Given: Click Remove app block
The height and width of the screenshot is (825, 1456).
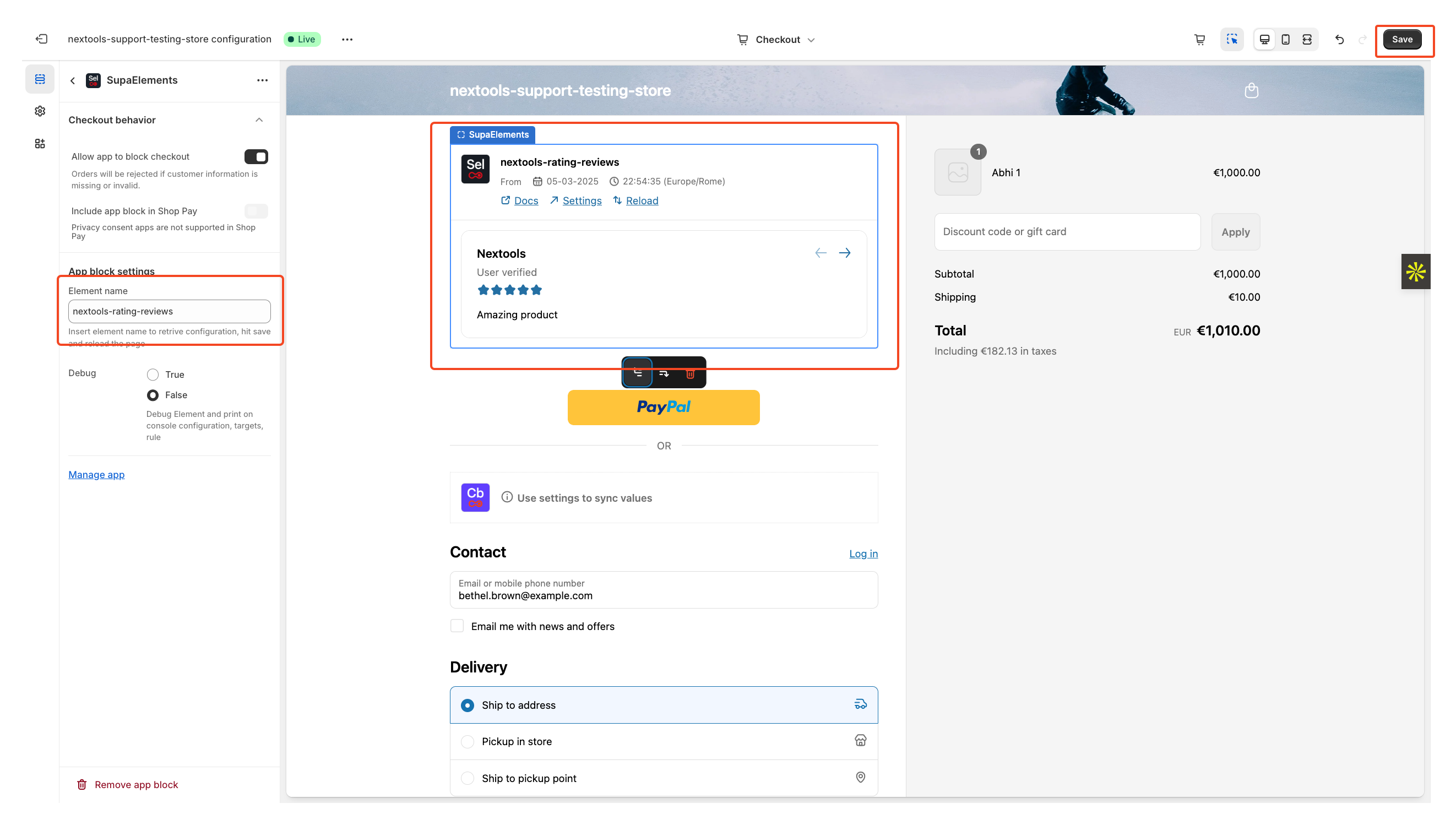Looking at the screenshot, I should tap(127, 784).
